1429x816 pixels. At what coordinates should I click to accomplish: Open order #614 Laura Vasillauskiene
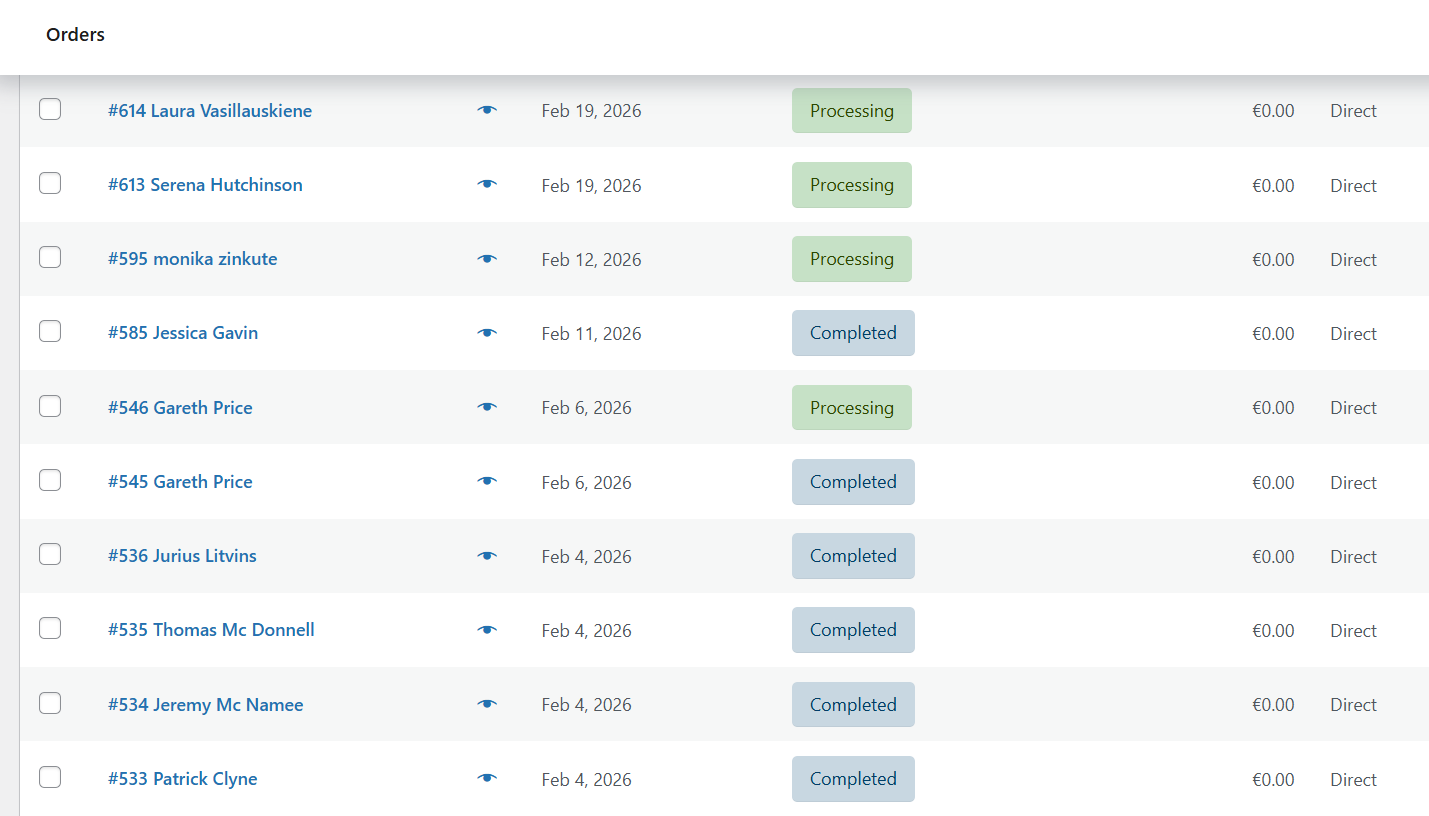210,111
